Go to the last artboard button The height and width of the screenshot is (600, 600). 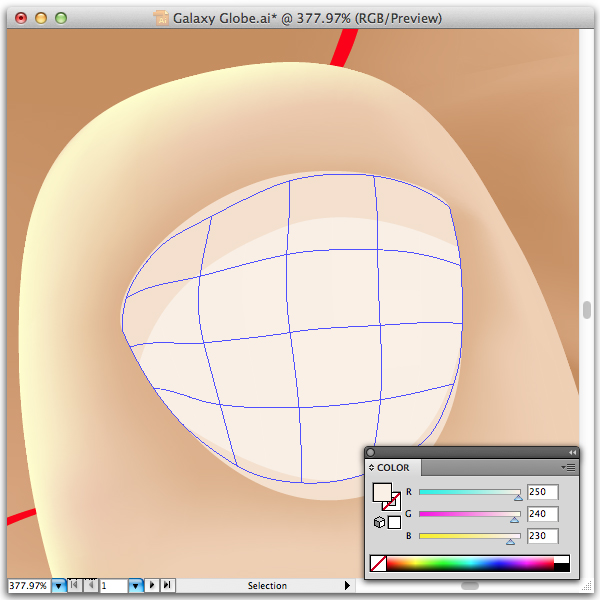click(167, 585)
